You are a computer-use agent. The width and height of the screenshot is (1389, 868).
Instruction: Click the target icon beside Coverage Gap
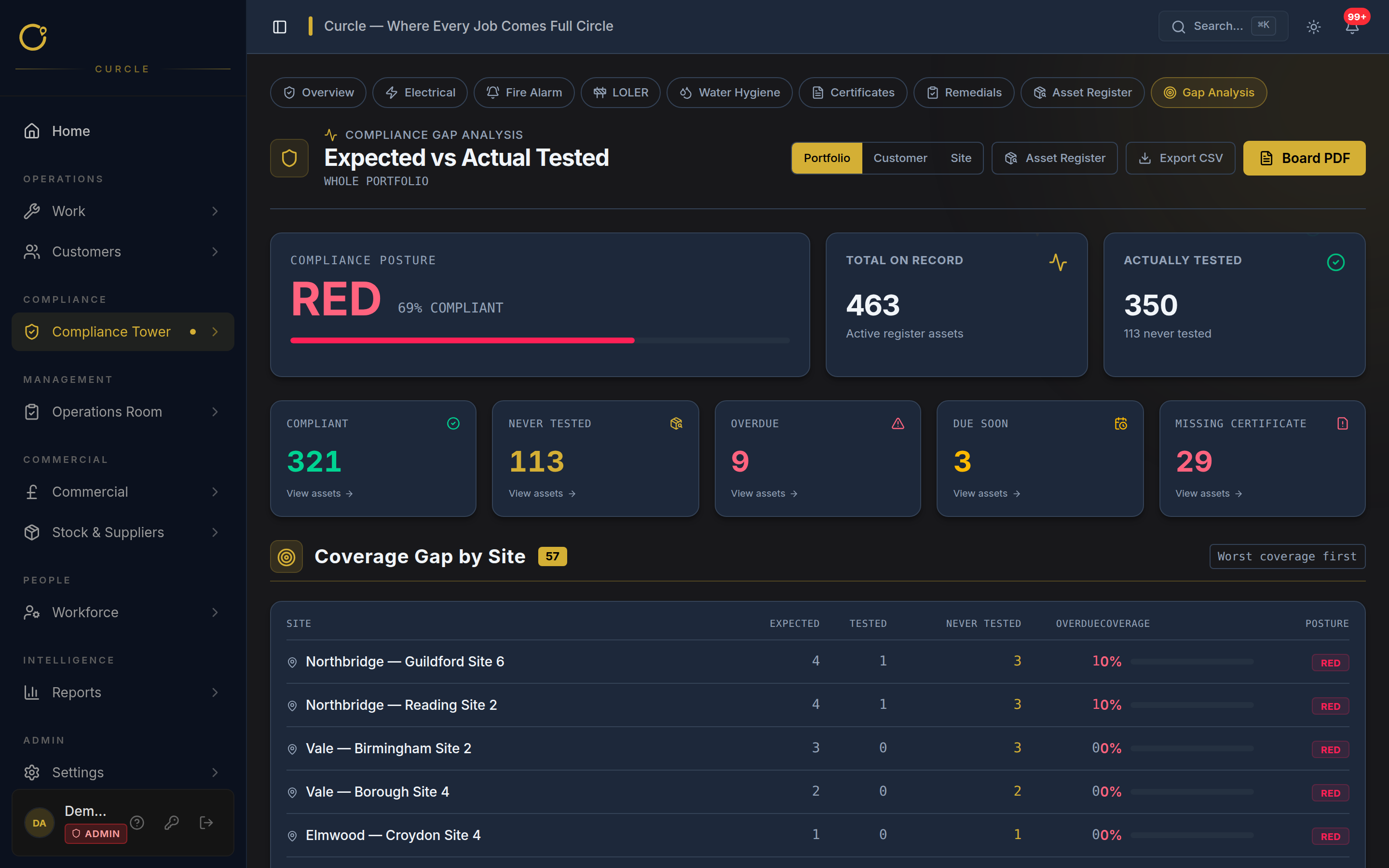286,556
